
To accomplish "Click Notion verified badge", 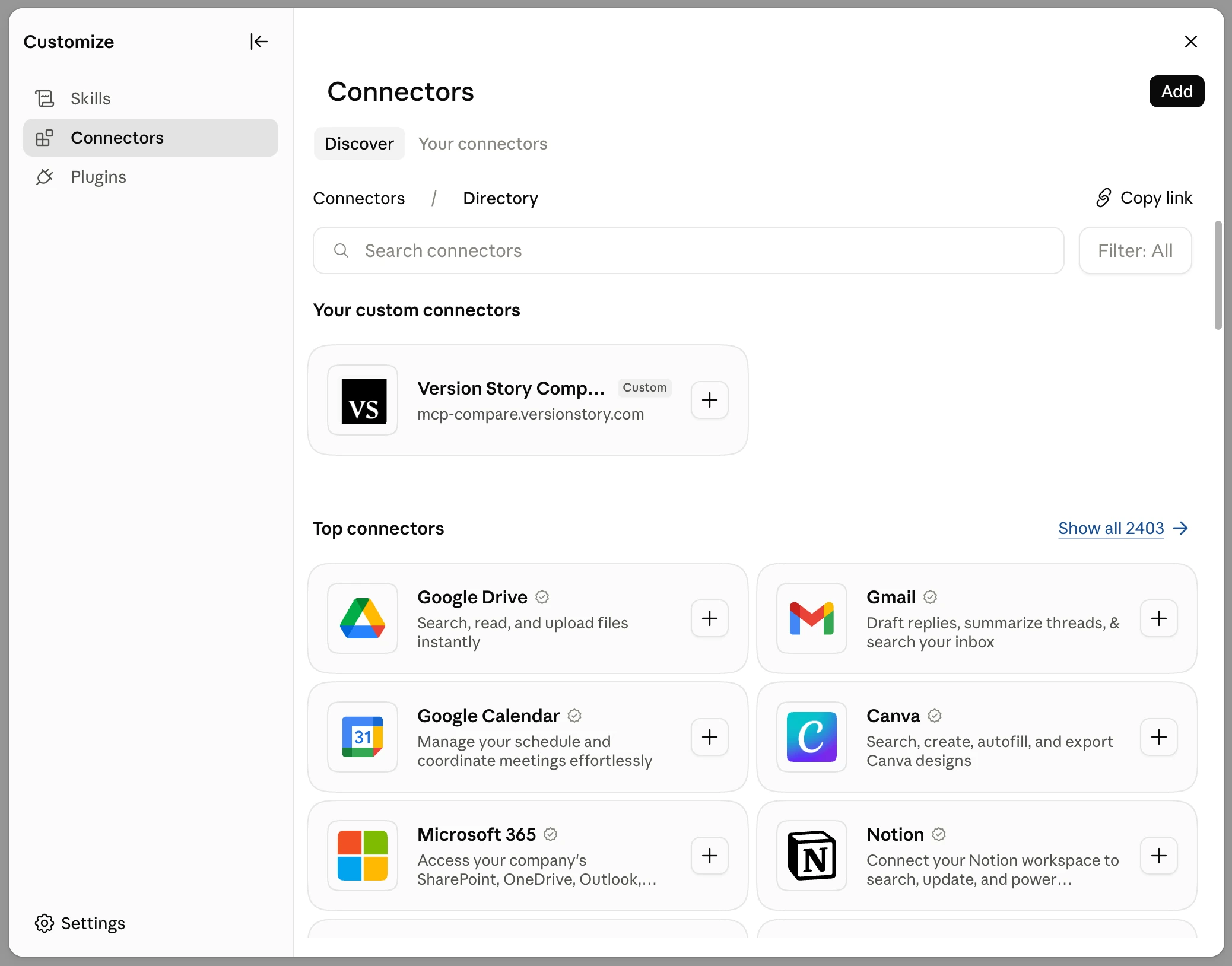I will coord(938,834).
